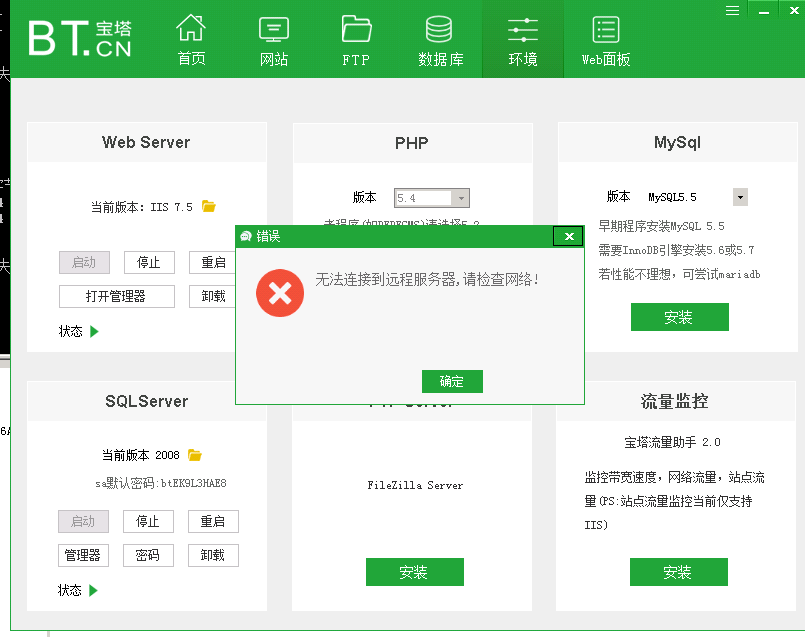Image resolution: width=805 pixels, height=637 pixels.
Task: Open SQLServer 管理器 button
Action: click(83, 555)
